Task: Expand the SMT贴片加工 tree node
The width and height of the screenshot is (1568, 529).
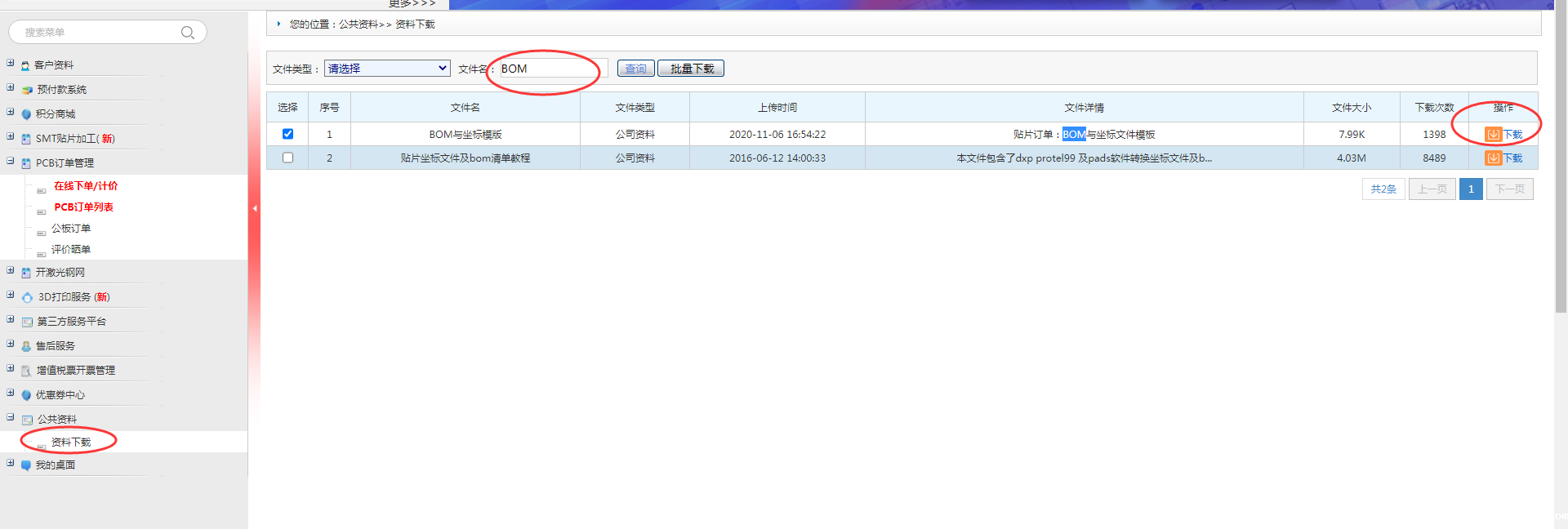Action: [11, 137]
